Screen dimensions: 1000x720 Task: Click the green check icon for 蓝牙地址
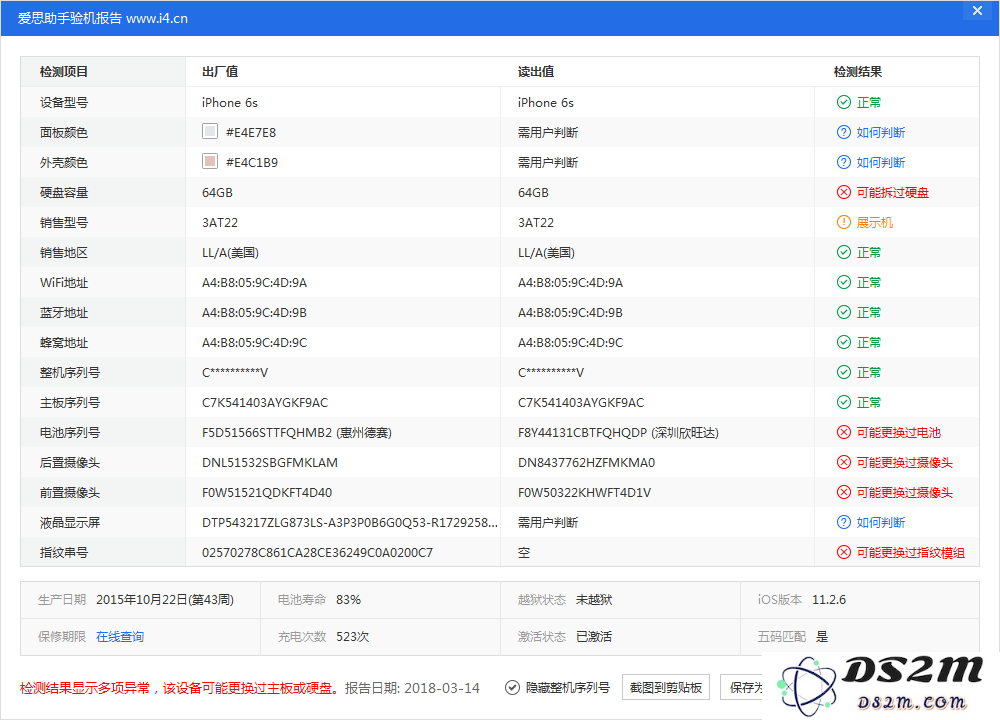[843, 312]
